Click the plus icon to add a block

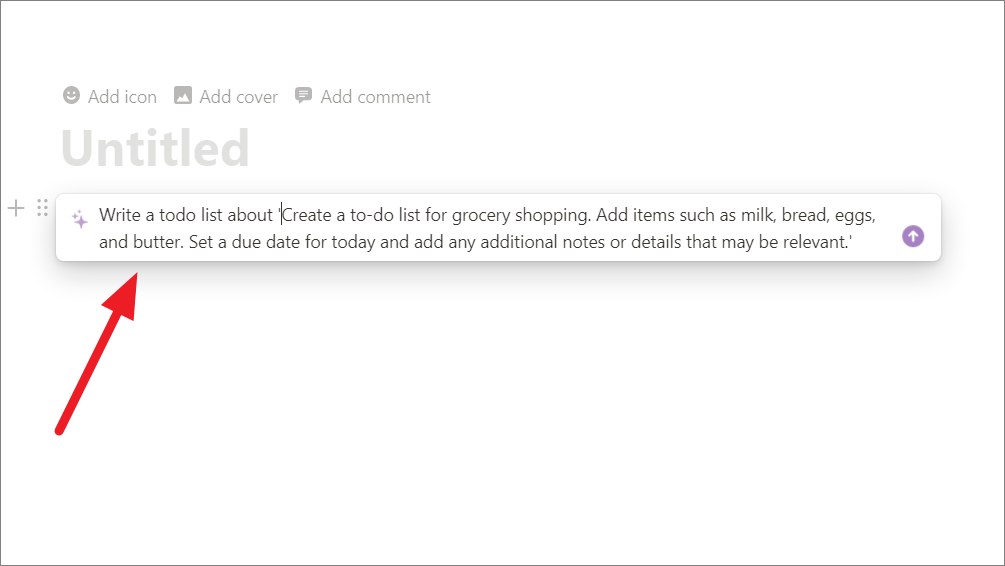[16, 208]
